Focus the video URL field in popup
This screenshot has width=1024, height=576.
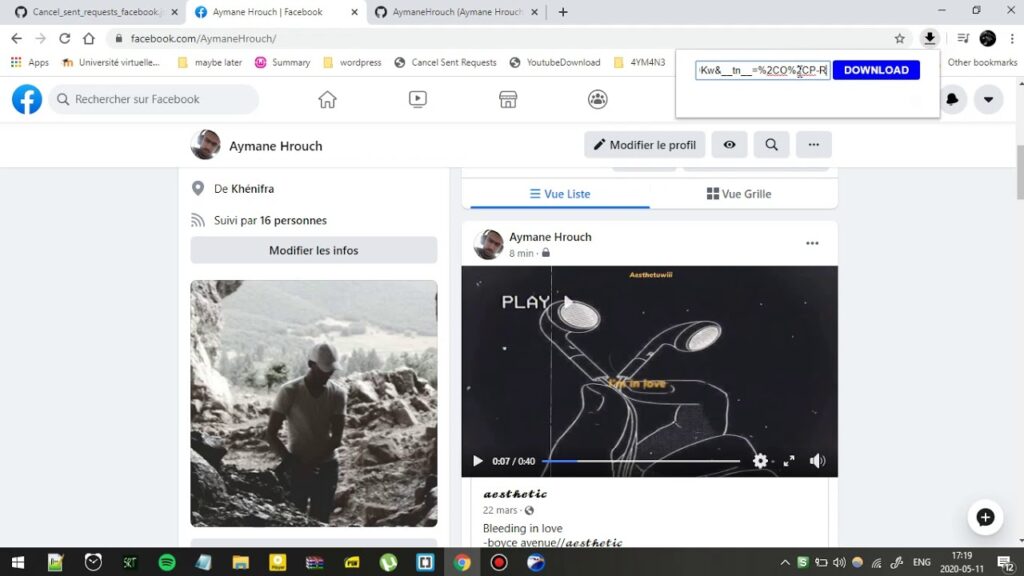coord(763,70)
